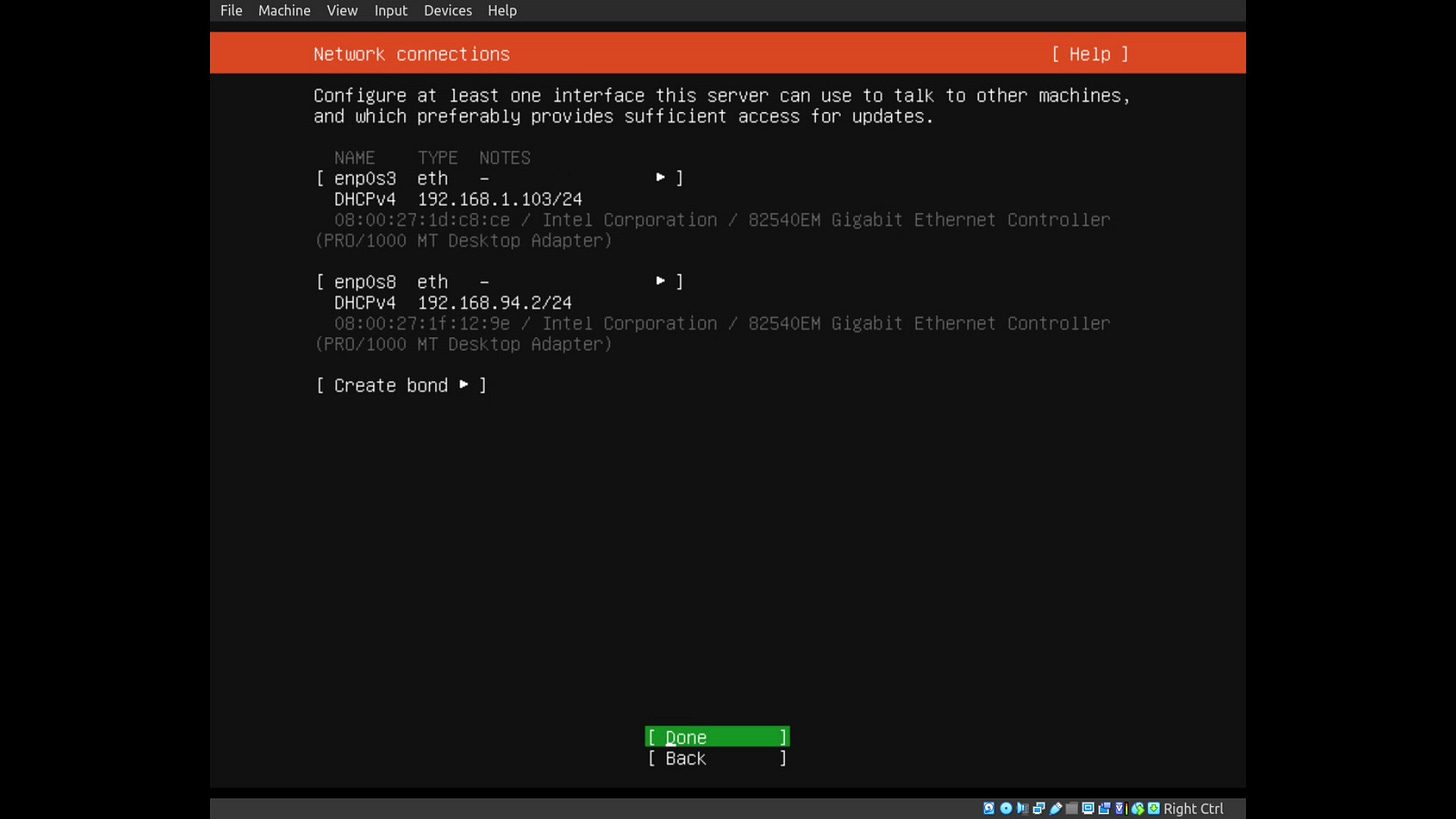Image resolution: width=1456 pixels, height=819 pixels.
Task: Open the Machine menu
Action: coord(284,10)
